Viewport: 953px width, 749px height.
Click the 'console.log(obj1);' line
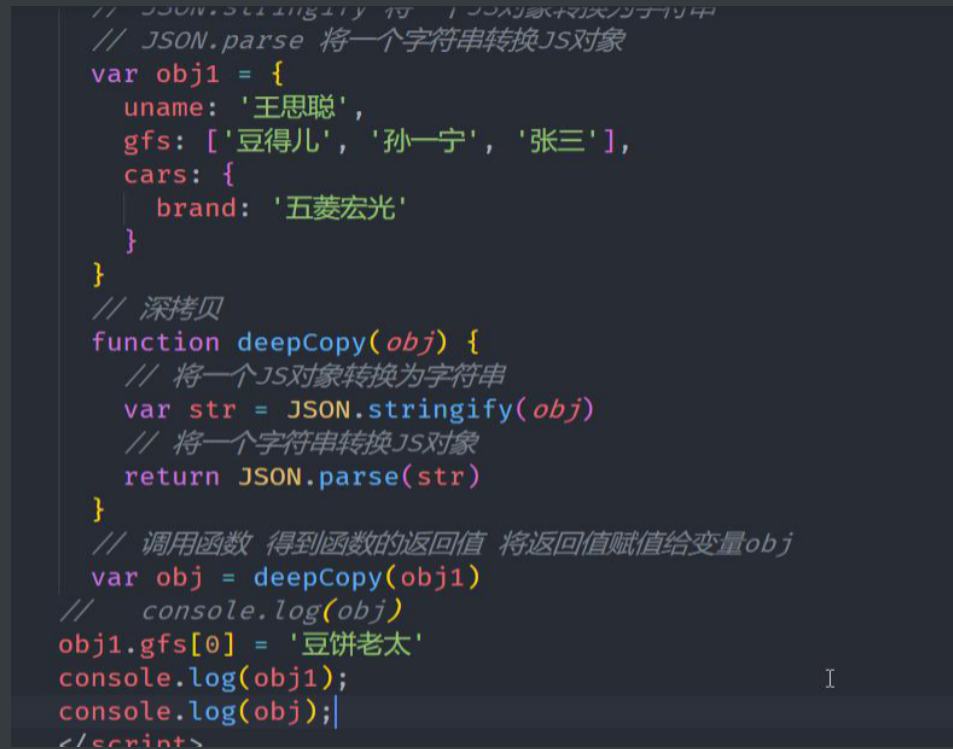tap(203, 678)
